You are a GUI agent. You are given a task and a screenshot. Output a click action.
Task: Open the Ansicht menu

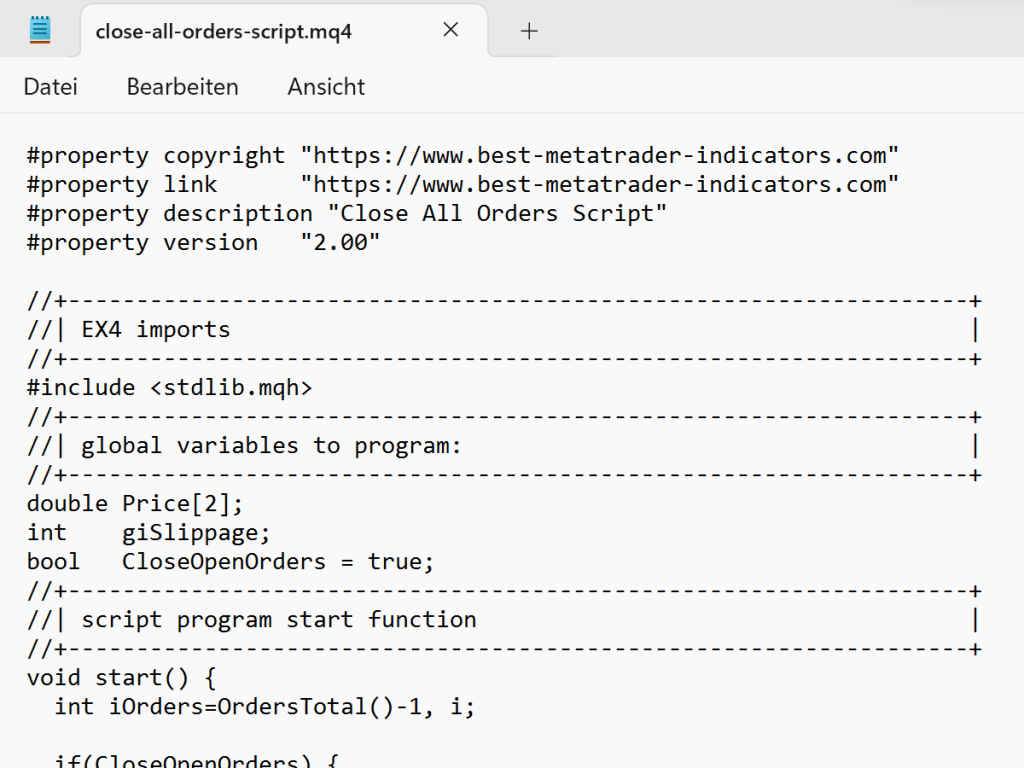coord(326,87)
